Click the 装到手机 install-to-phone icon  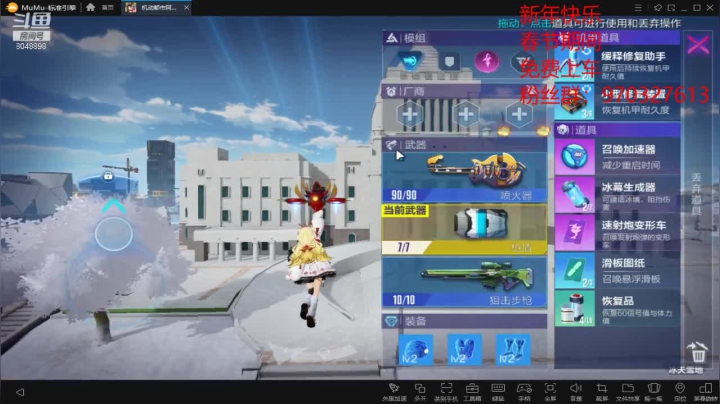point(446,392)
